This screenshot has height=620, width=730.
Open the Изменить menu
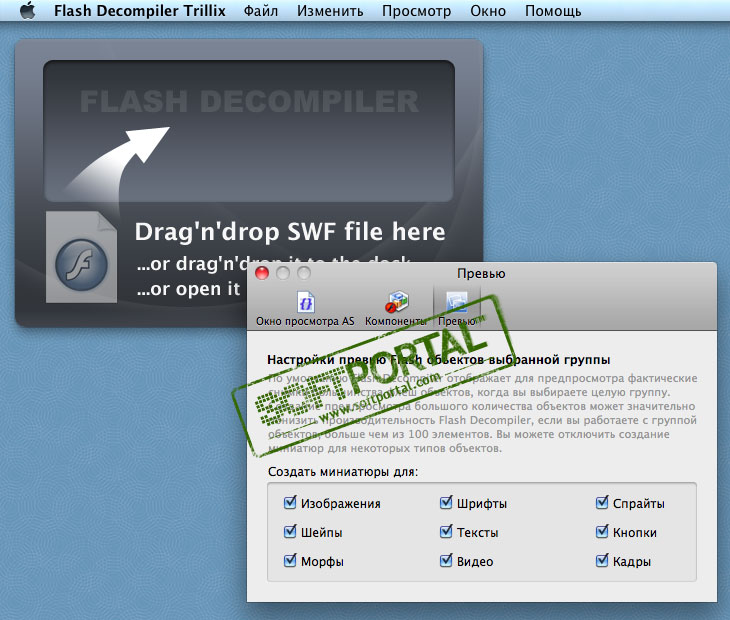(330, 10)
